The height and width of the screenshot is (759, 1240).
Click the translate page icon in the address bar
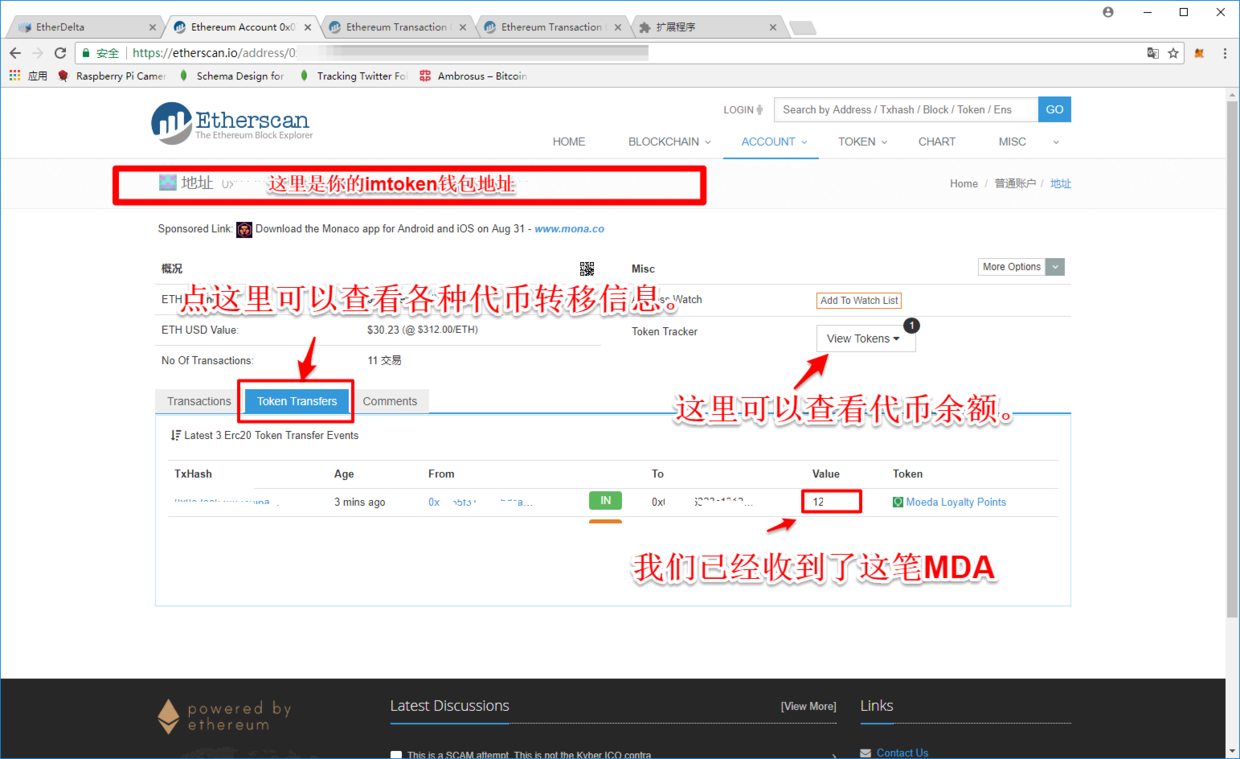pyautogui.click(x=1152, y=53)
